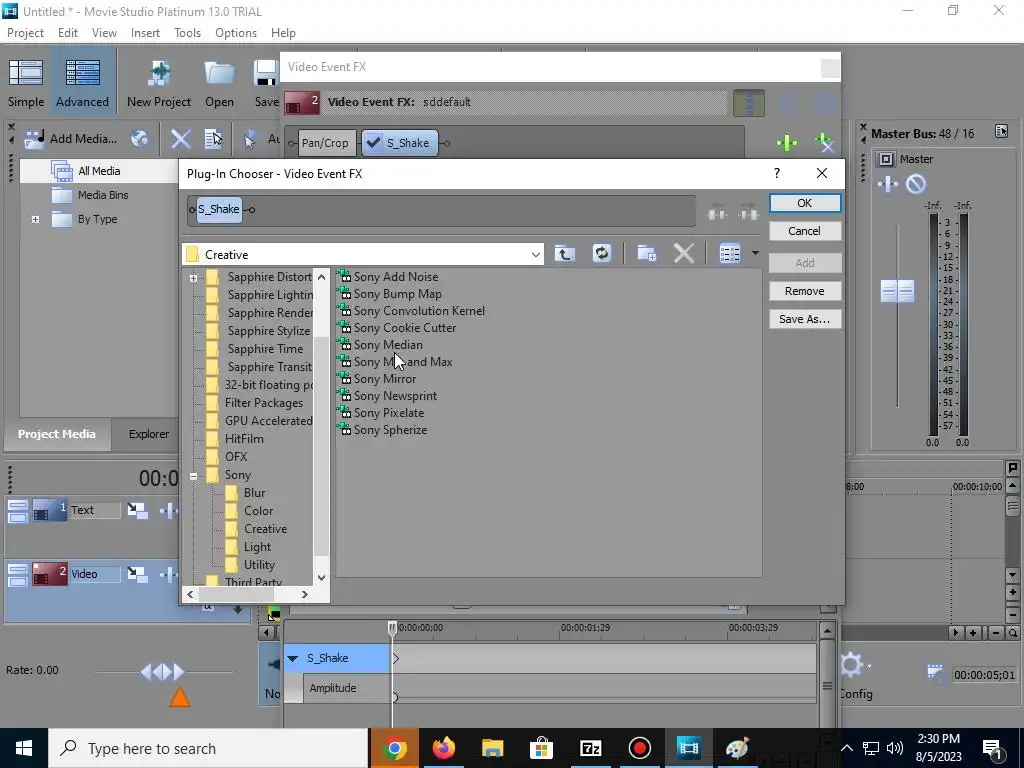Open the Edit menu
Screen dimensions: 1024x768
(x=68, y=33)
